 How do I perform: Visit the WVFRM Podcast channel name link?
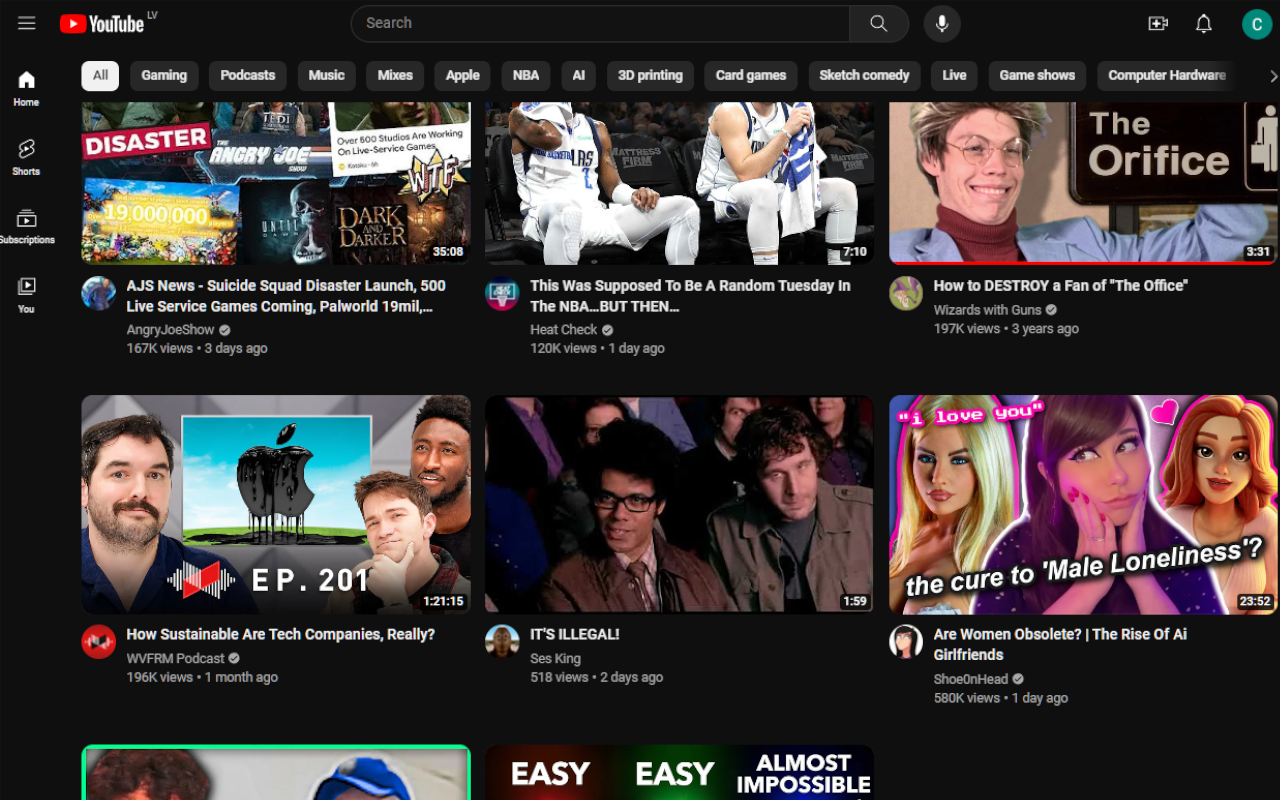click(x=175, y=659)
